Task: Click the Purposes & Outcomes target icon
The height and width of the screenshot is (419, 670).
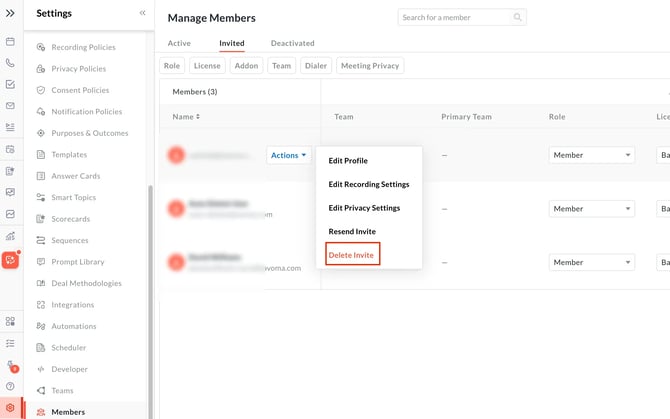Action: point(41,133)
